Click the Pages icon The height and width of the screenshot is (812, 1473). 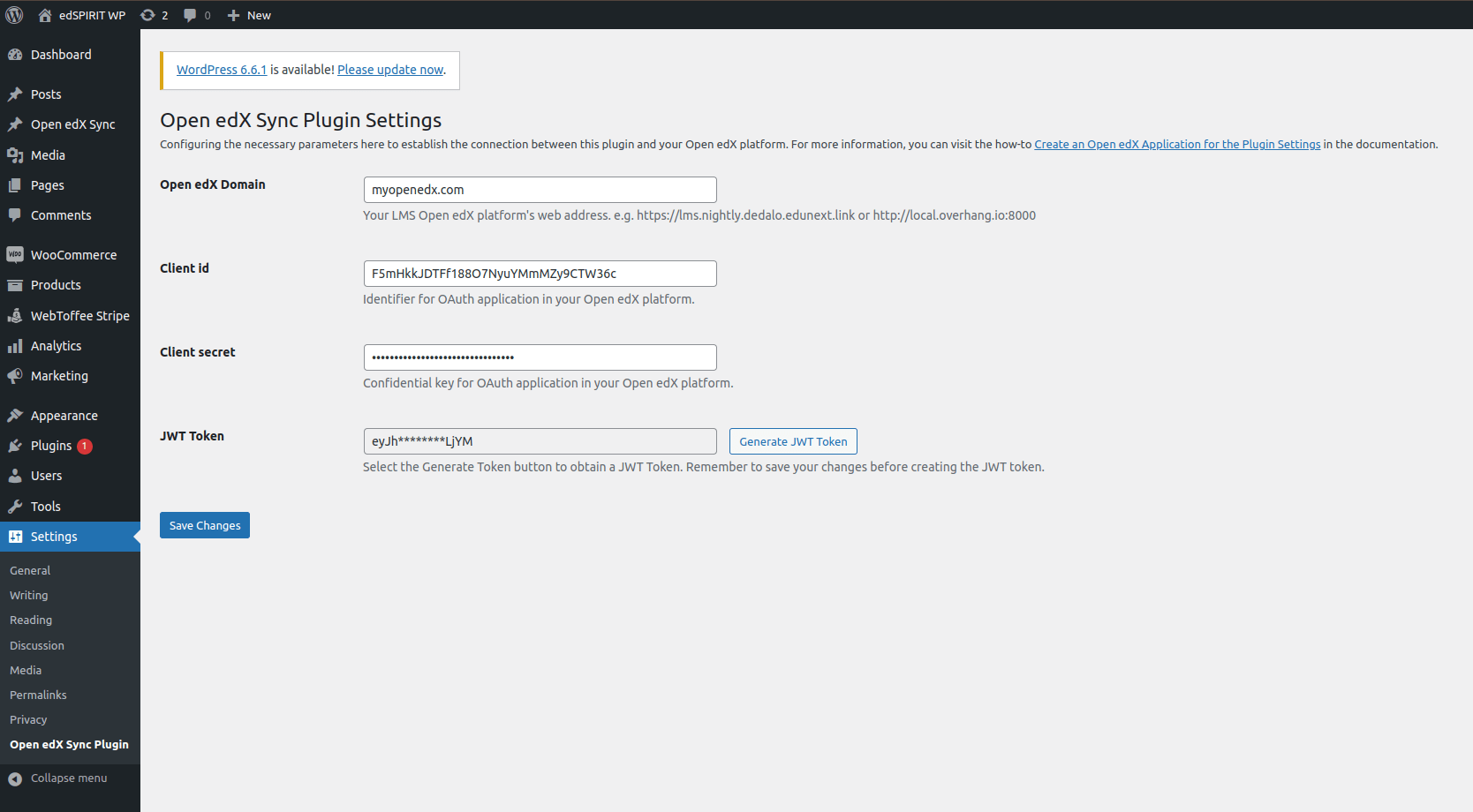click(x=15, y=185)
